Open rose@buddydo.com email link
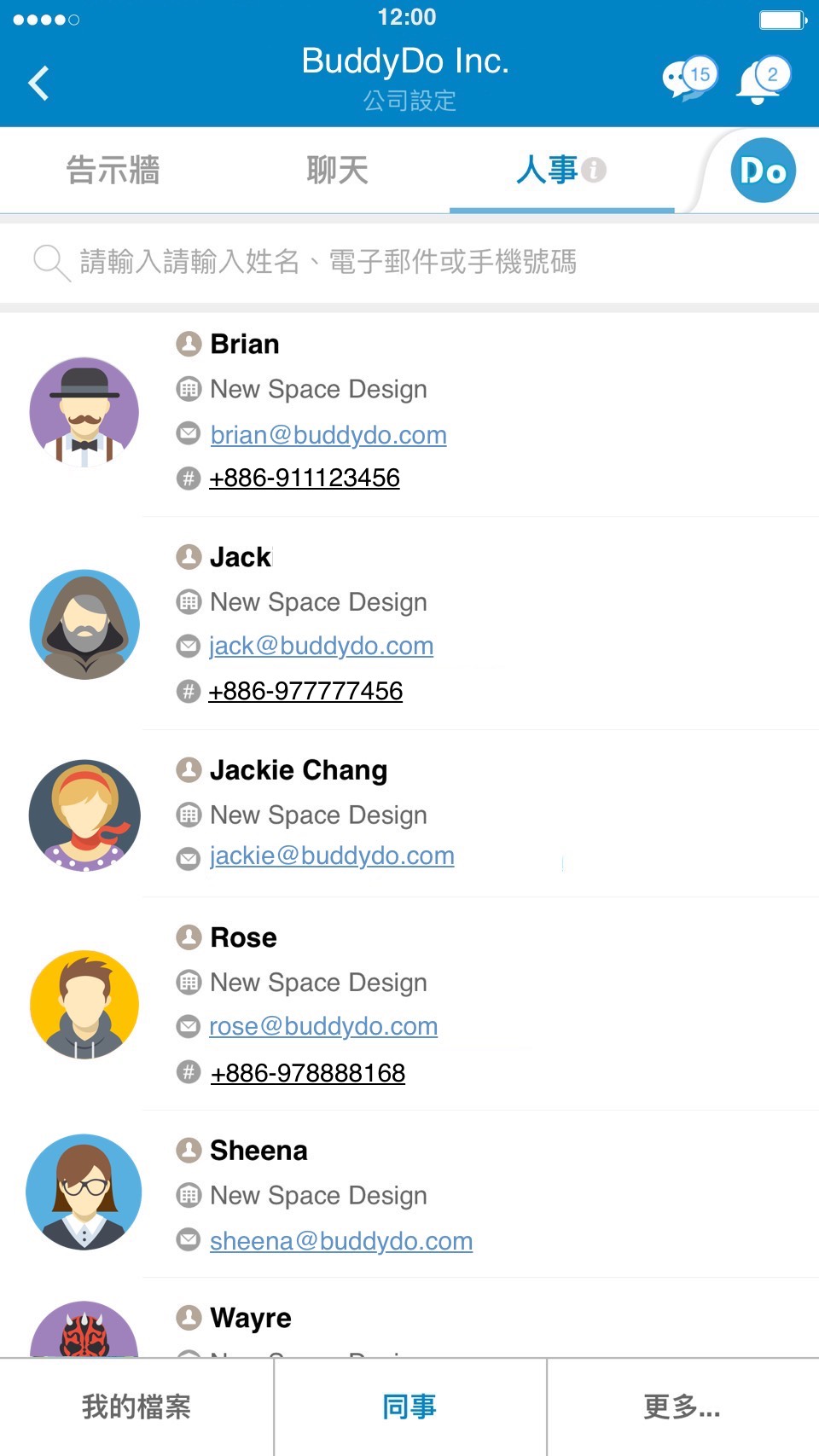819x1456 pixels. [x=323, y=1026]
